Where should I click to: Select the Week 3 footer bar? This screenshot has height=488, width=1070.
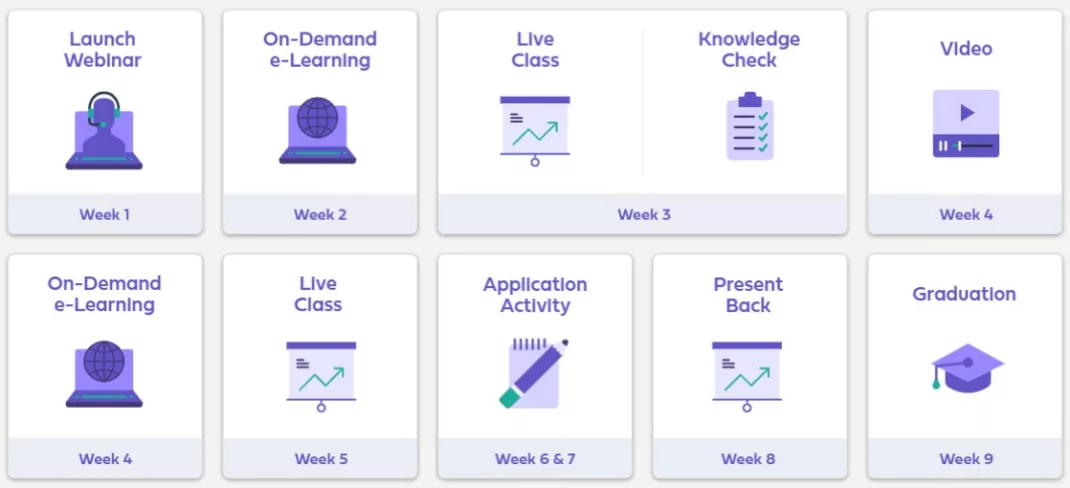(642, 214)
